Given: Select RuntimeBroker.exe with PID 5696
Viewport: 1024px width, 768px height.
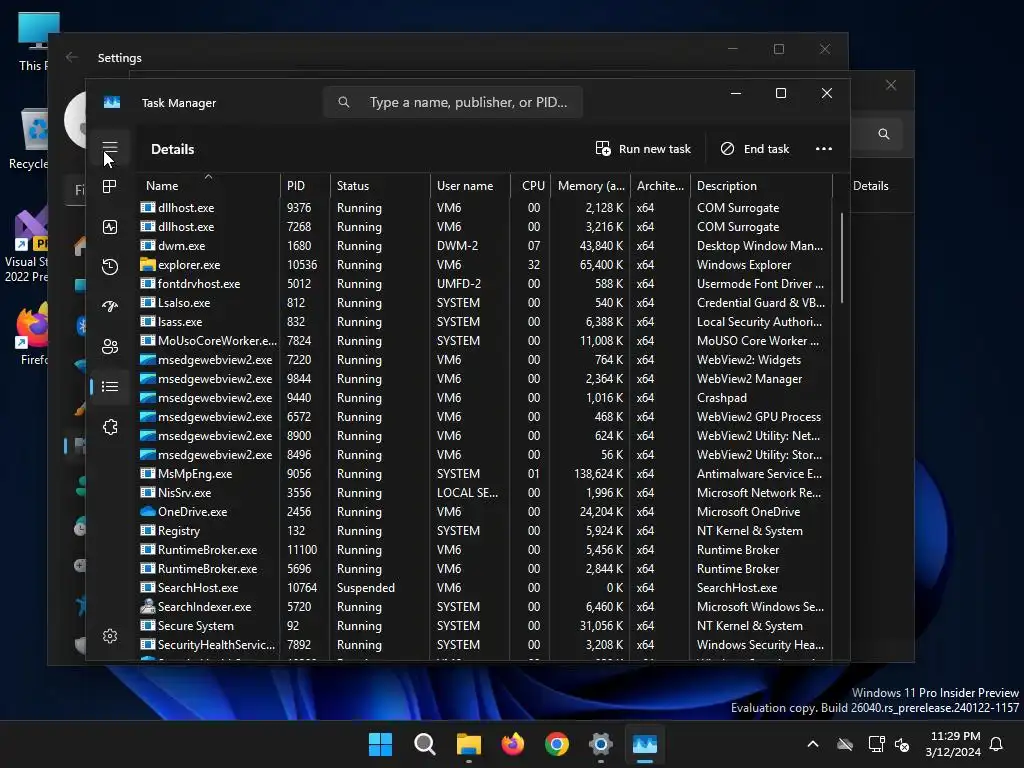Looking at the screenshot, I should (485, 568).
